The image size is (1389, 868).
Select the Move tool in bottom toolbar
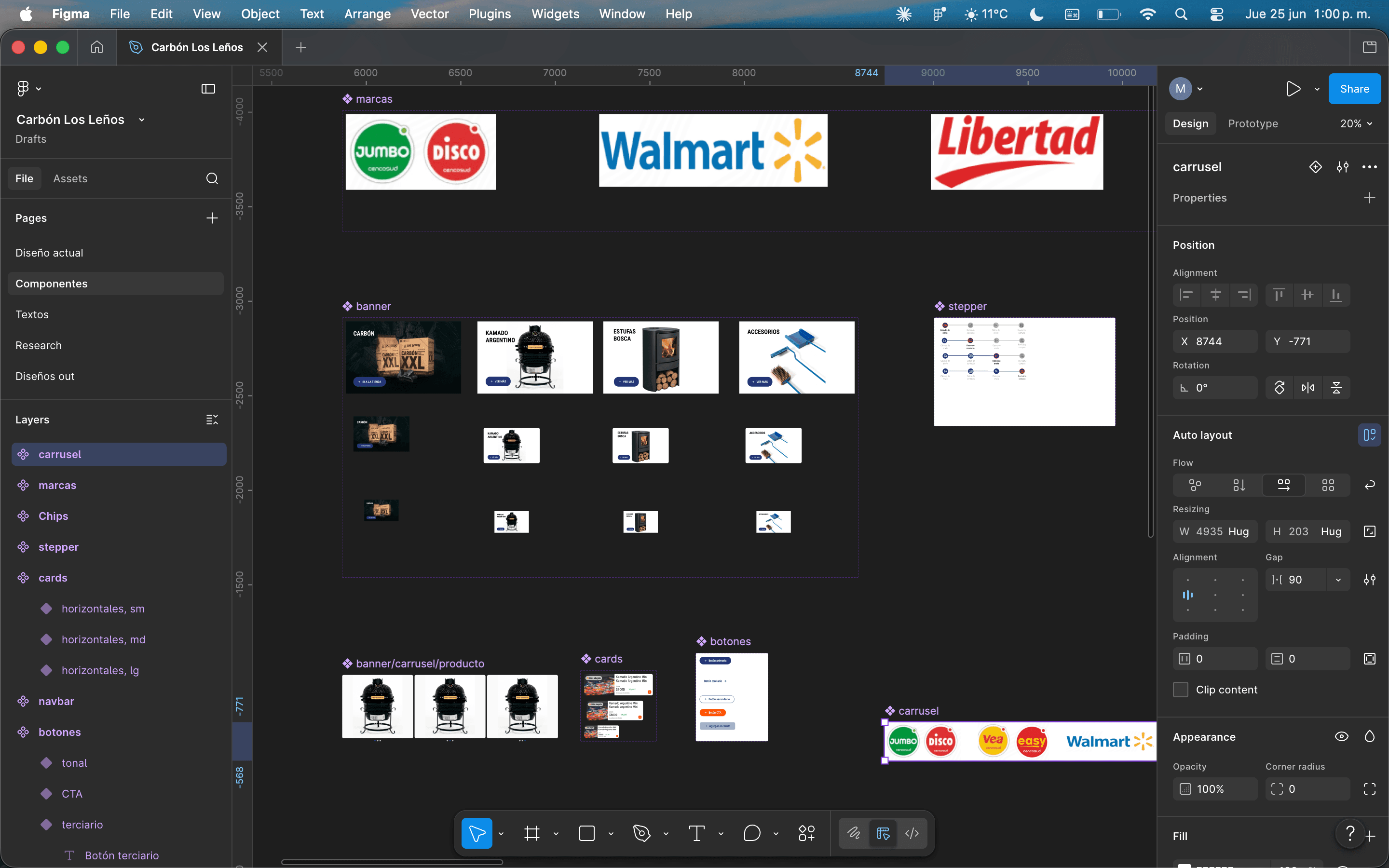(x=477, y=833)
